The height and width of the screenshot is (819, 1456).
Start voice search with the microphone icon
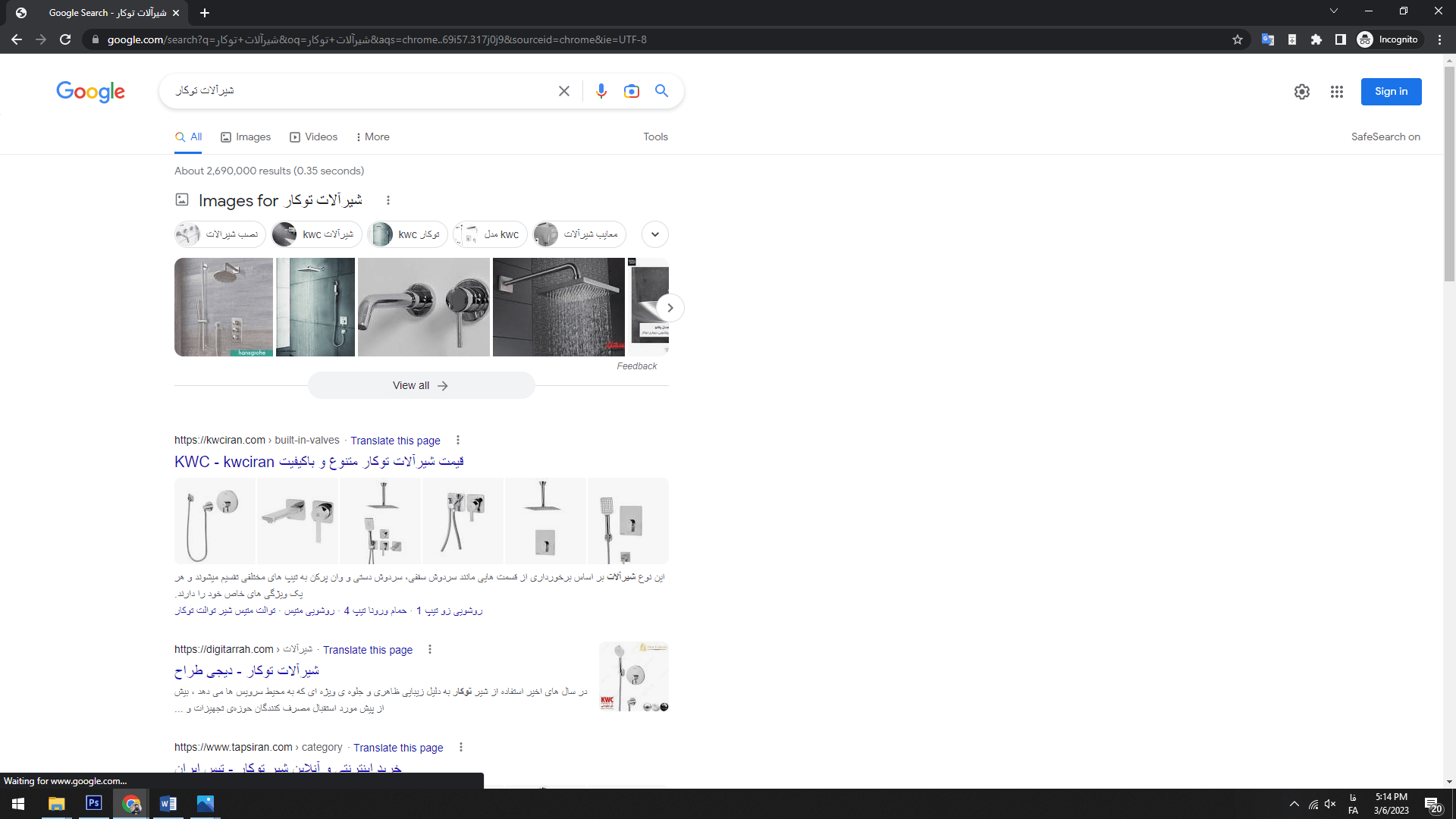click(x=601, y=91)
